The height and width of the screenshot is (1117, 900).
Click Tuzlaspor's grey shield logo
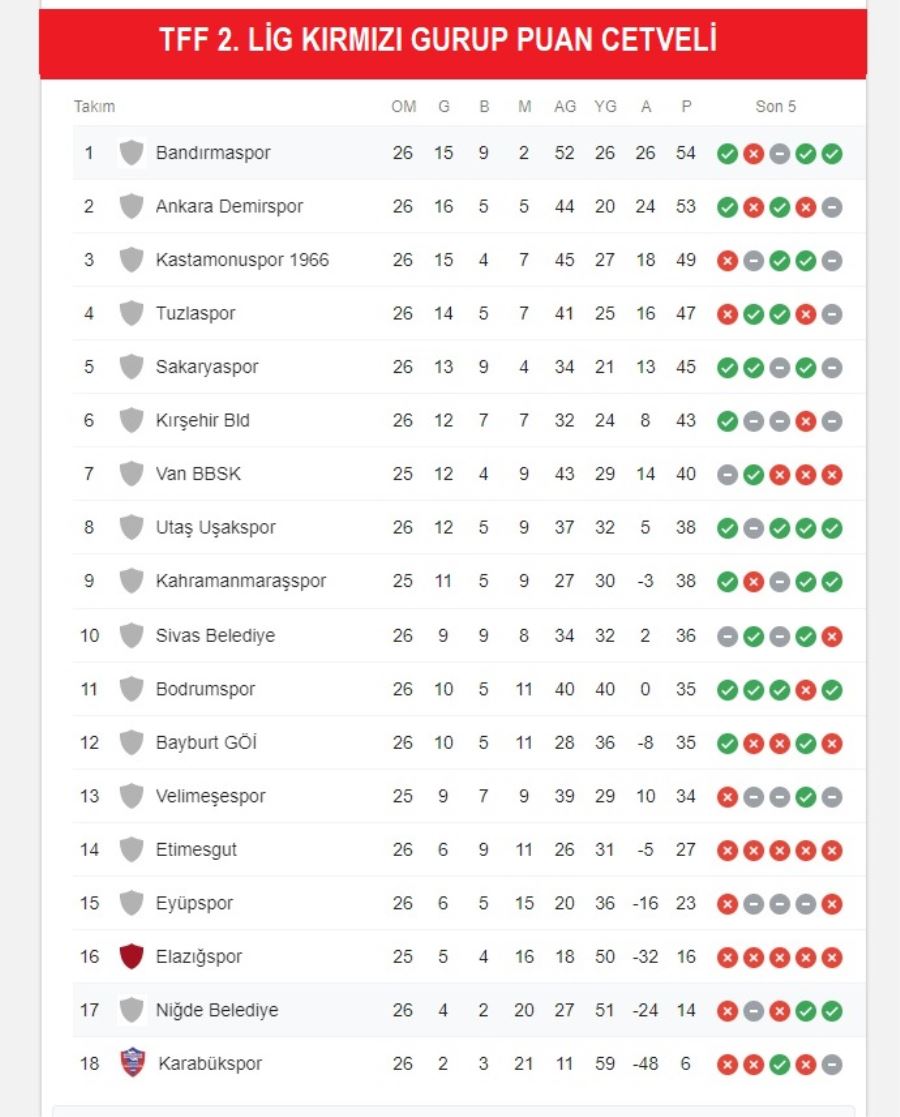131,313
